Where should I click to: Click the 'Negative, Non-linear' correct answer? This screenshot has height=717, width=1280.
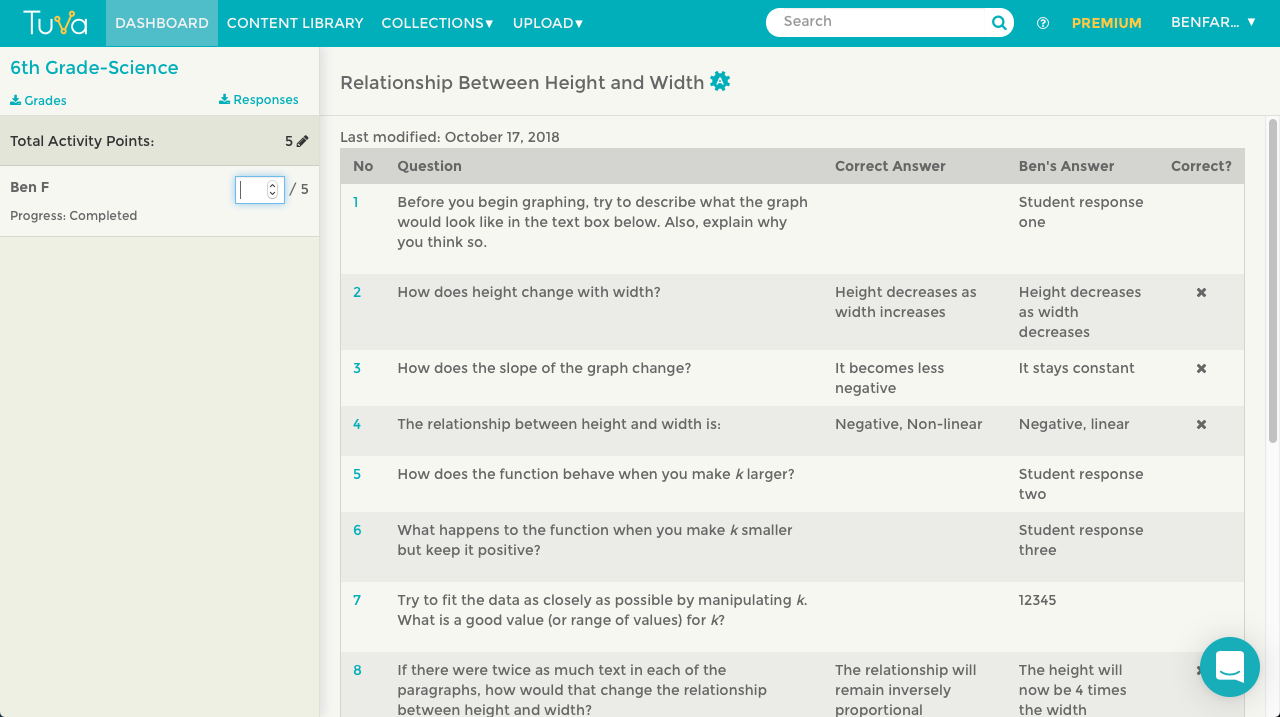point(909,424)
